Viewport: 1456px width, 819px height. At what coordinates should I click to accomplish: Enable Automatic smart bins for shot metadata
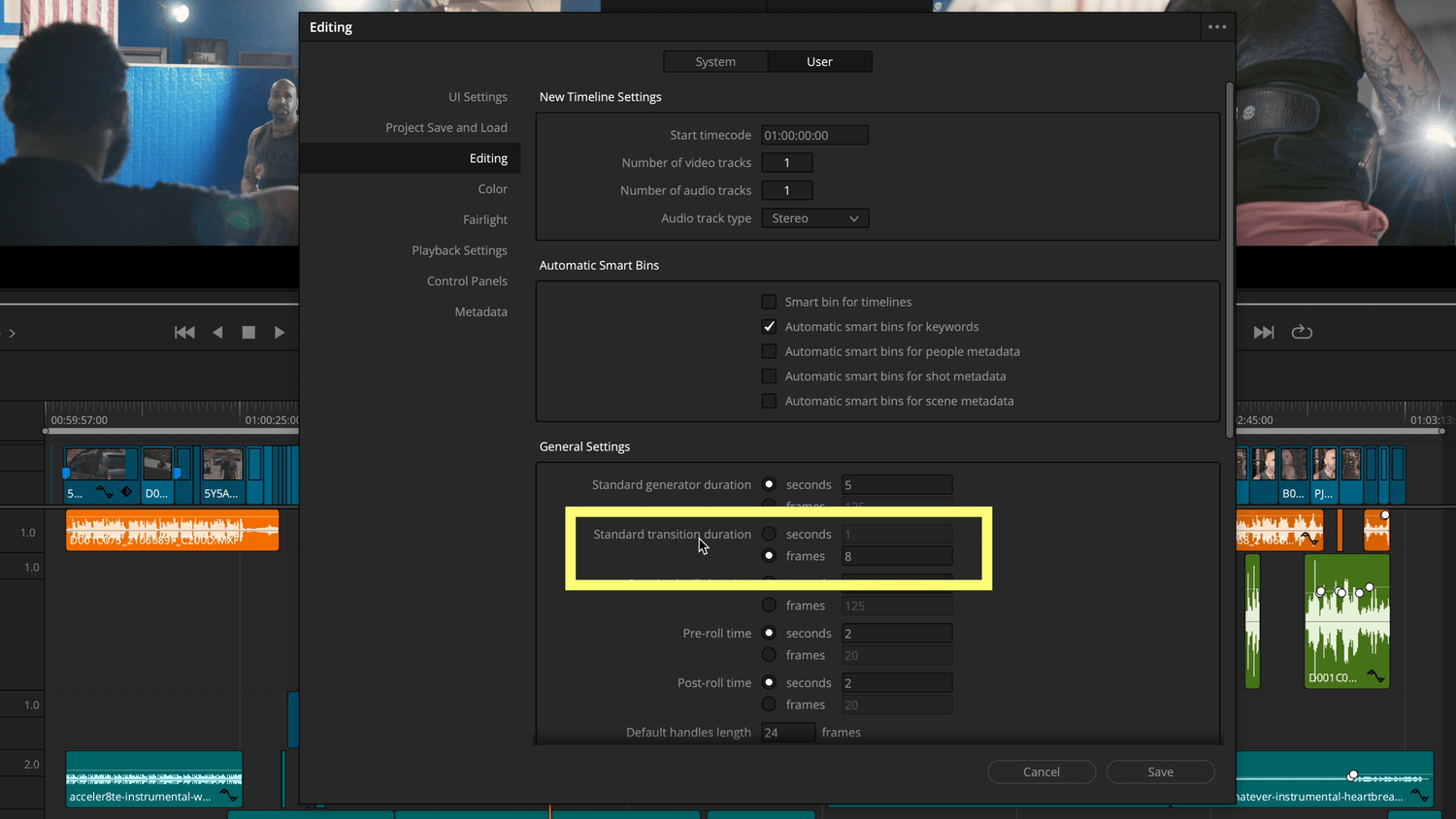pyautogui.click(x=769, y=376)
